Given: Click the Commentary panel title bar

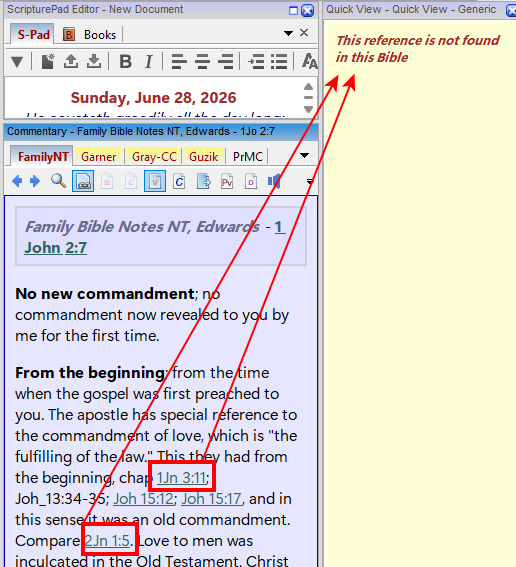Looking at the screenshot, I should point(161,132).
